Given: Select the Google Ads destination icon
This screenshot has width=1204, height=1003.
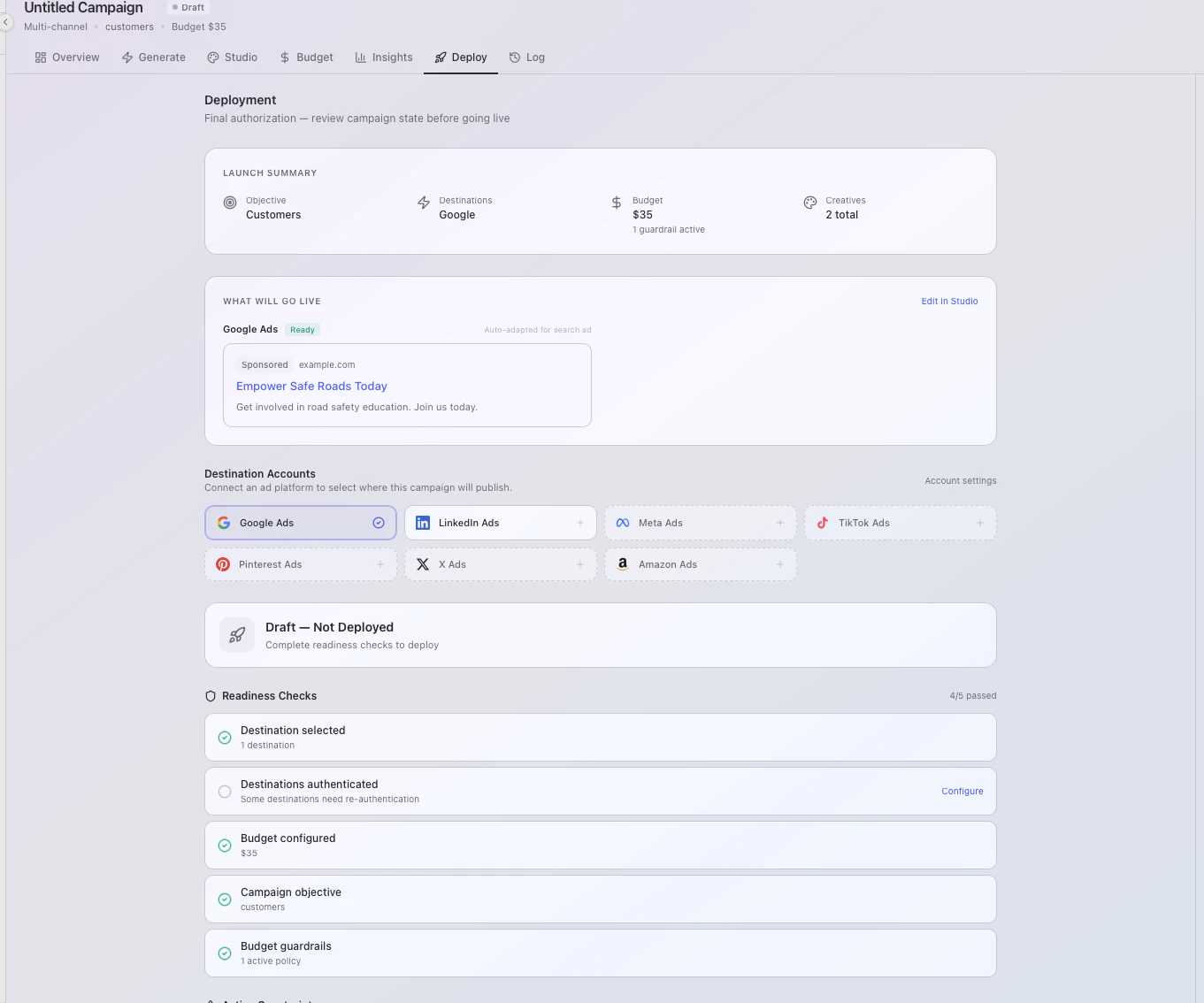Looking at the screenshot, I should tap(223, 522).
